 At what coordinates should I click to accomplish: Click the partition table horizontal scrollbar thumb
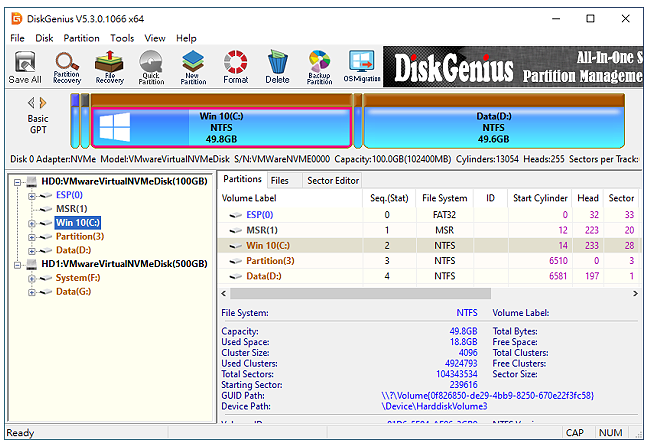[x=361, y=293]
